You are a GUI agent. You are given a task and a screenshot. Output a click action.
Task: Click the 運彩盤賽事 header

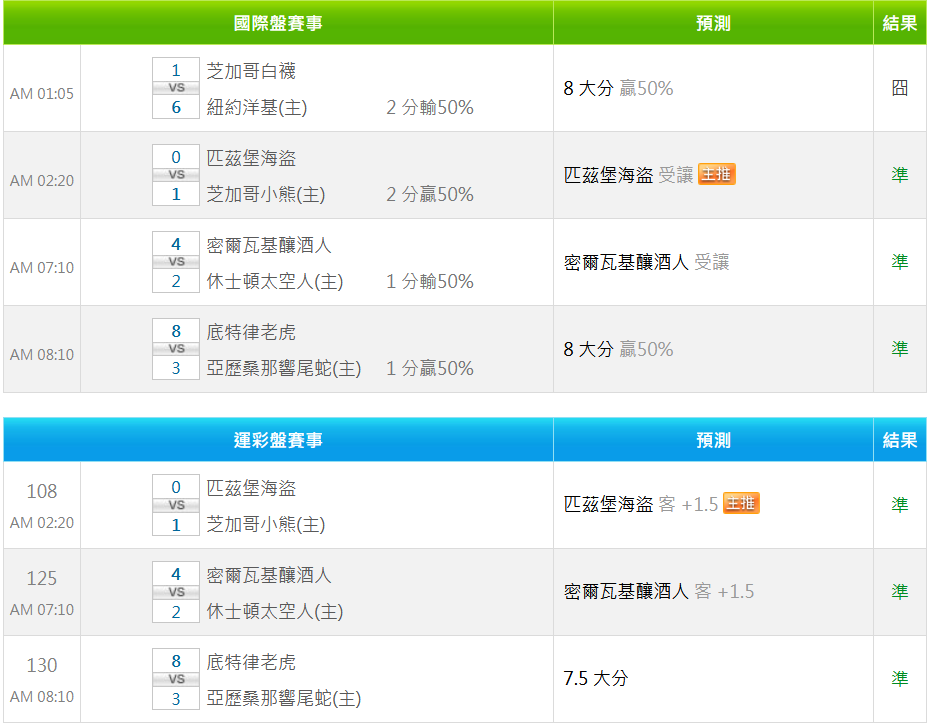click(x=278, y=440)
